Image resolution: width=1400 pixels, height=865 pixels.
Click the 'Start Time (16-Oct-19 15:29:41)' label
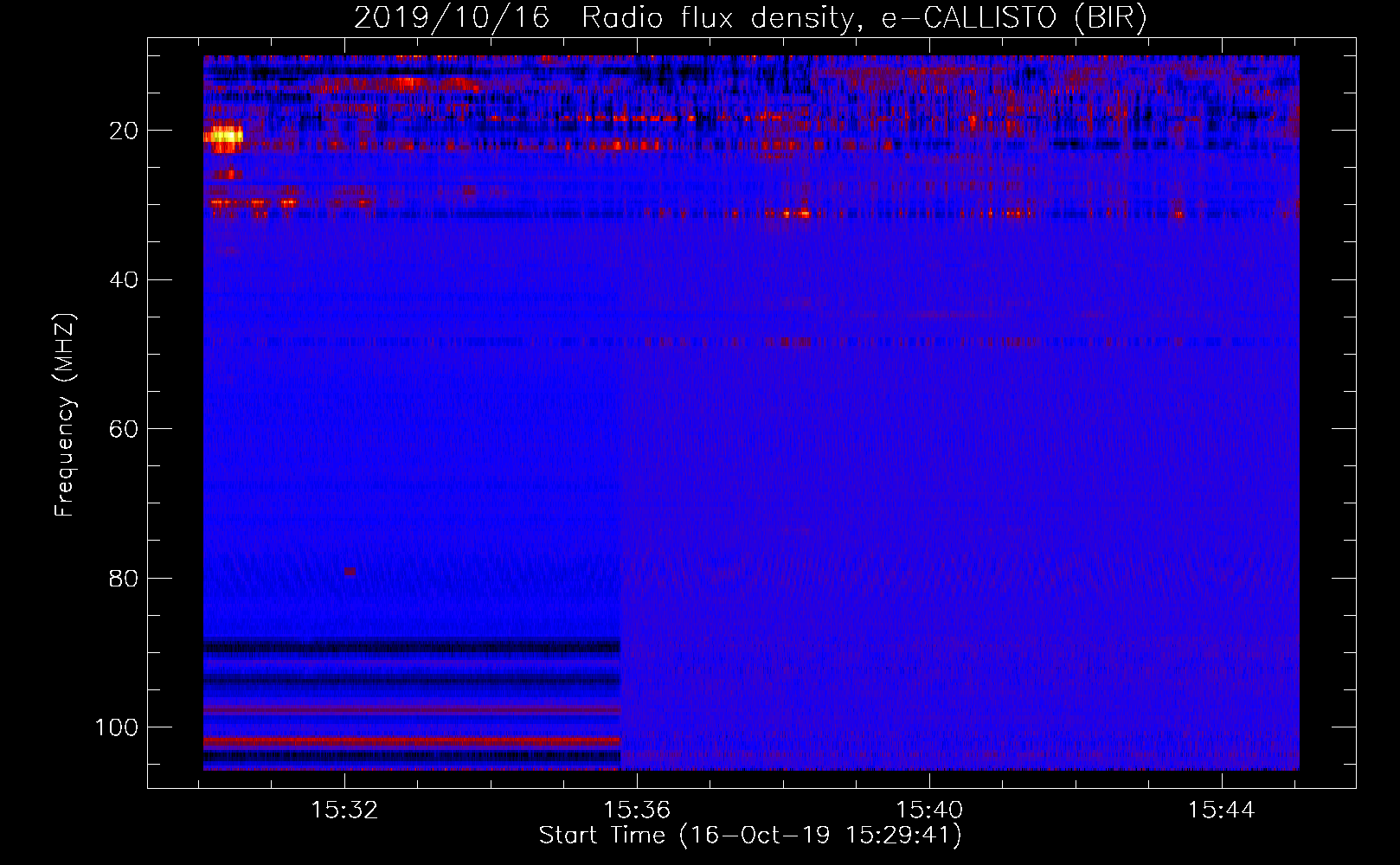point(750,836)
